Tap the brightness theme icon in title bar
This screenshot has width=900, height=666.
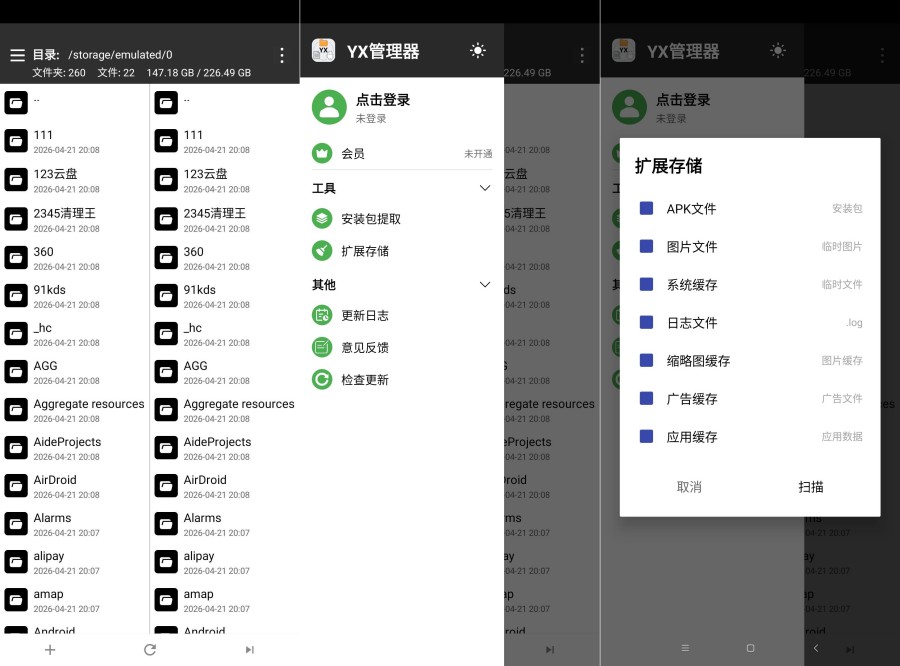(478, 50)
